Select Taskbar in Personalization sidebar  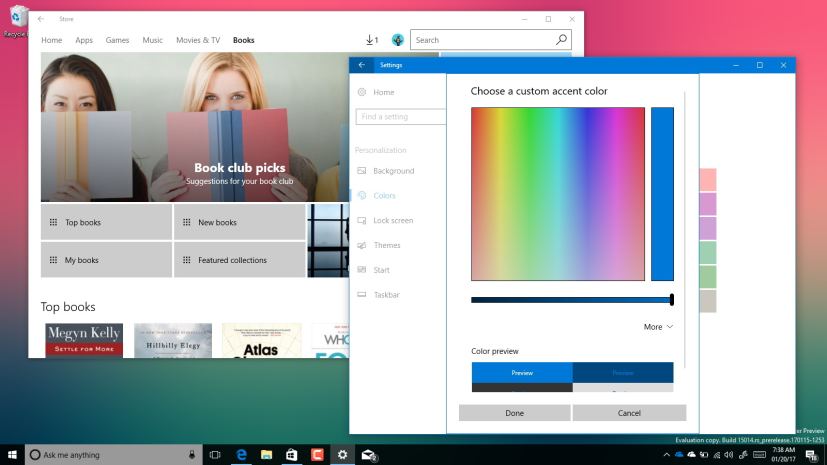click(386, 295)
